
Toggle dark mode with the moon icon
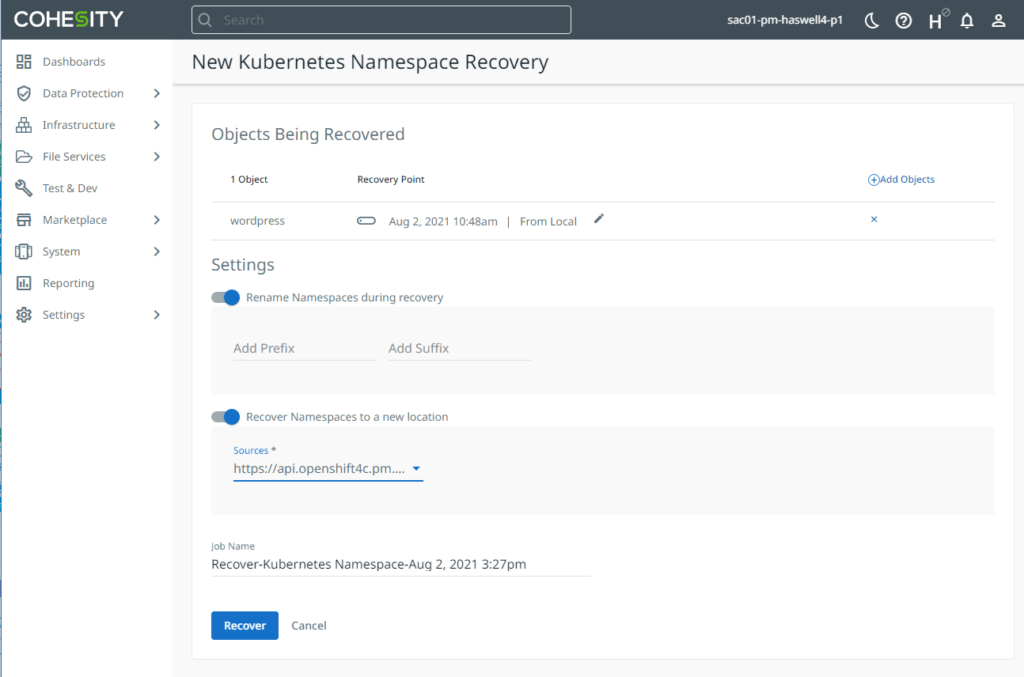871,20
